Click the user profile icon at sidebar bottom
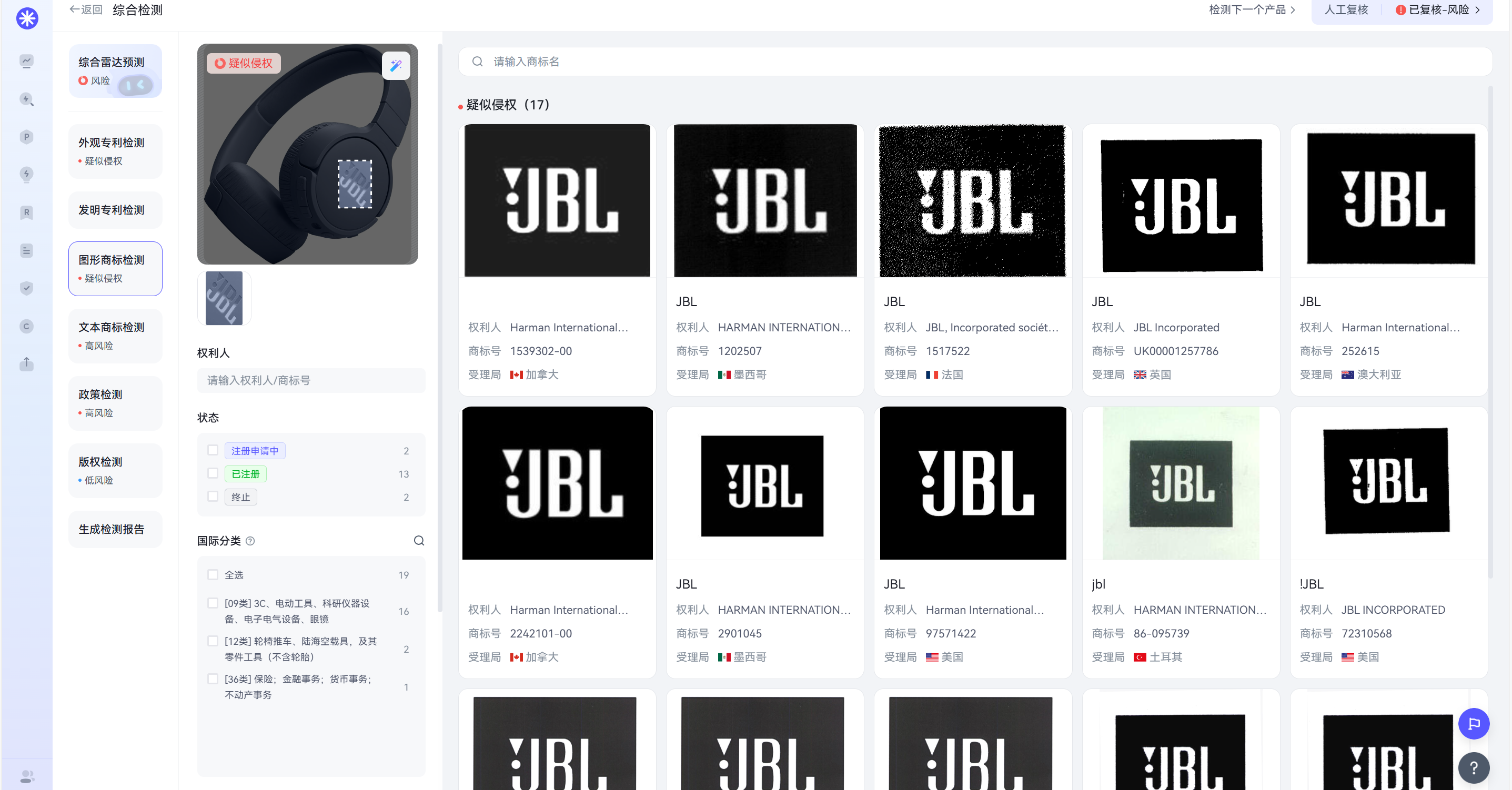This screenshot has height=790, width=1512. (x=26, y=776)
